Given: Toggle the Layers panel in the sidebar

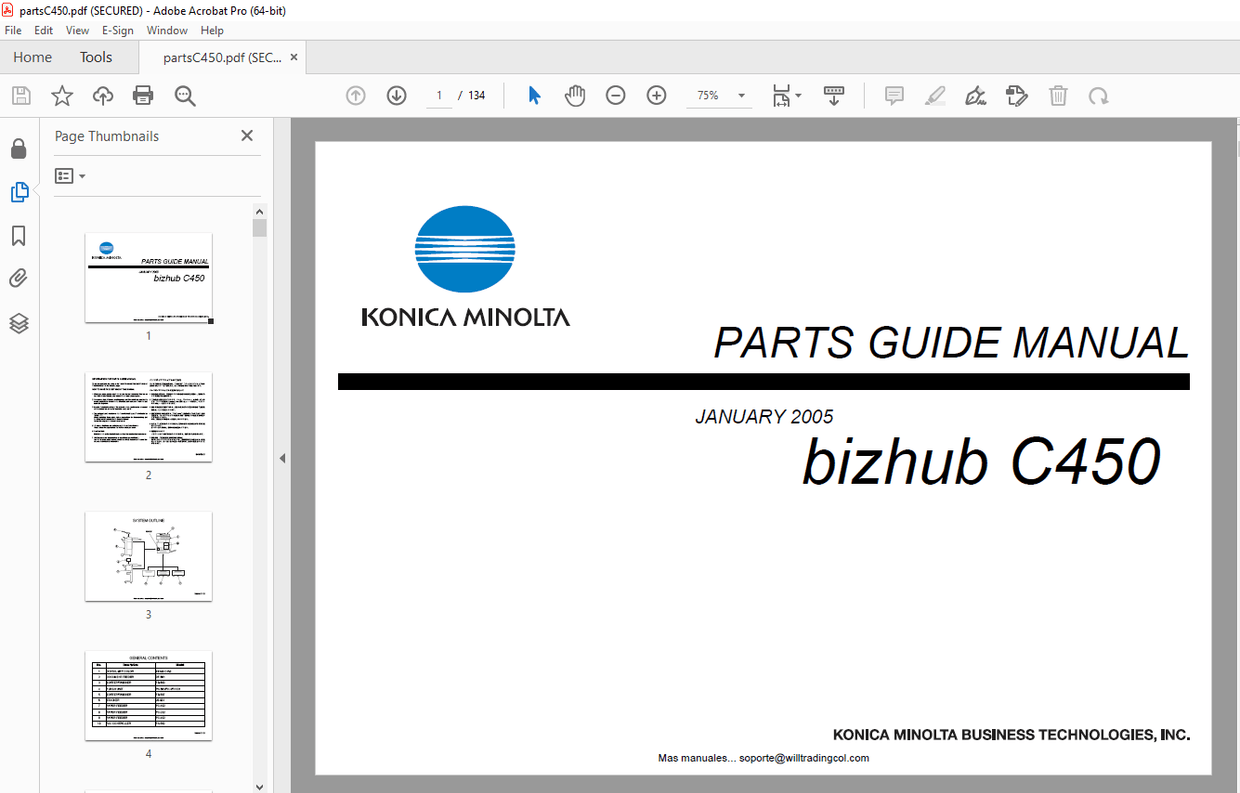Looking at the screenshot, I should pos(18,323).
